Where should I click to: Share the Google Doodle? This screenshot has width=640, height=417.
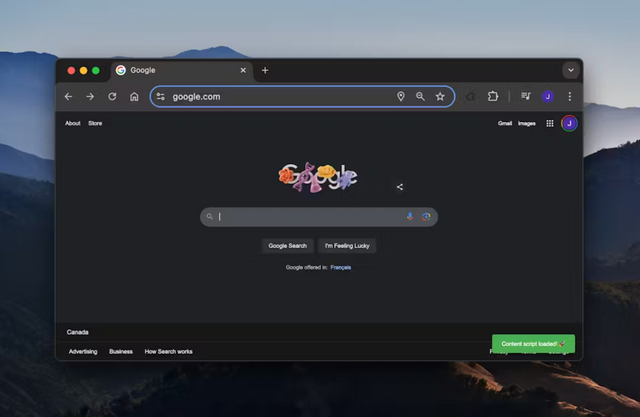click(x=400, y=187)
